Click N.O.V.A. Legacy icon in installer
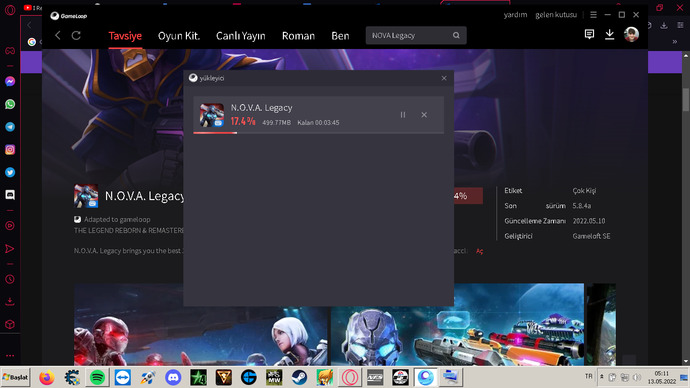 212,115
